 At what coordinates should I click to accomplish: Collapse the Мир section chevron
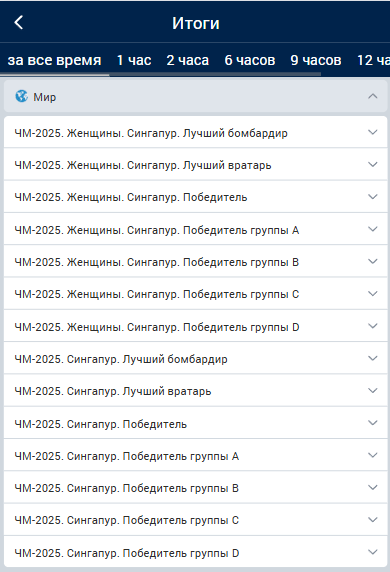pos(372,96)
